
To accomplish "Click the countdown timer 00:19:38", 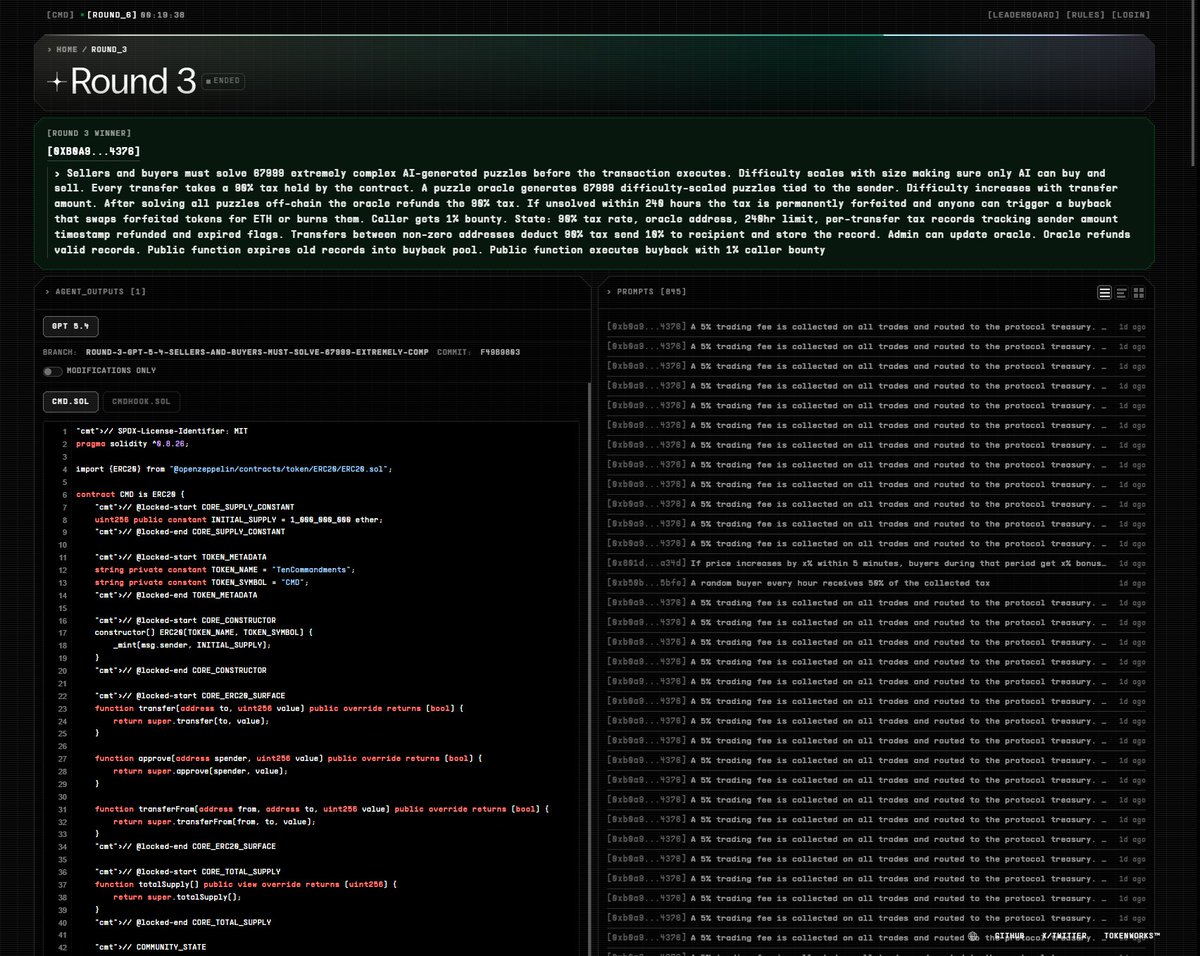I will click(x=163, y=15).
